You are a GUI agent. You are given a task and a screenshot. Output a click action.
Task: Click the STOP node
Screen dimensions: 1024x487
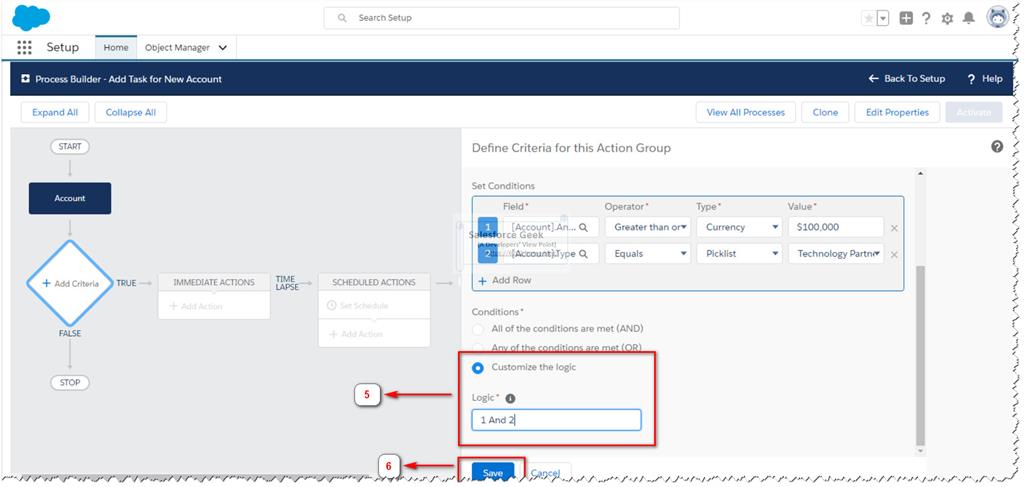(x=70, y=383)
